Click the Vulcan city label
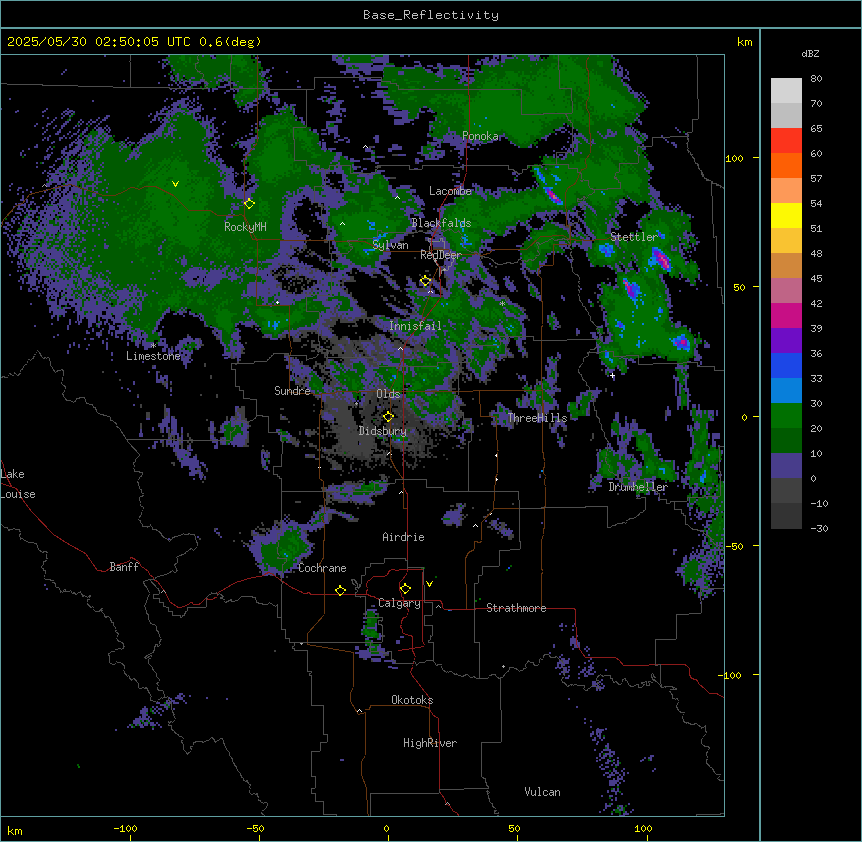Viewport: 862px width, 842px height. pos(543,792)
